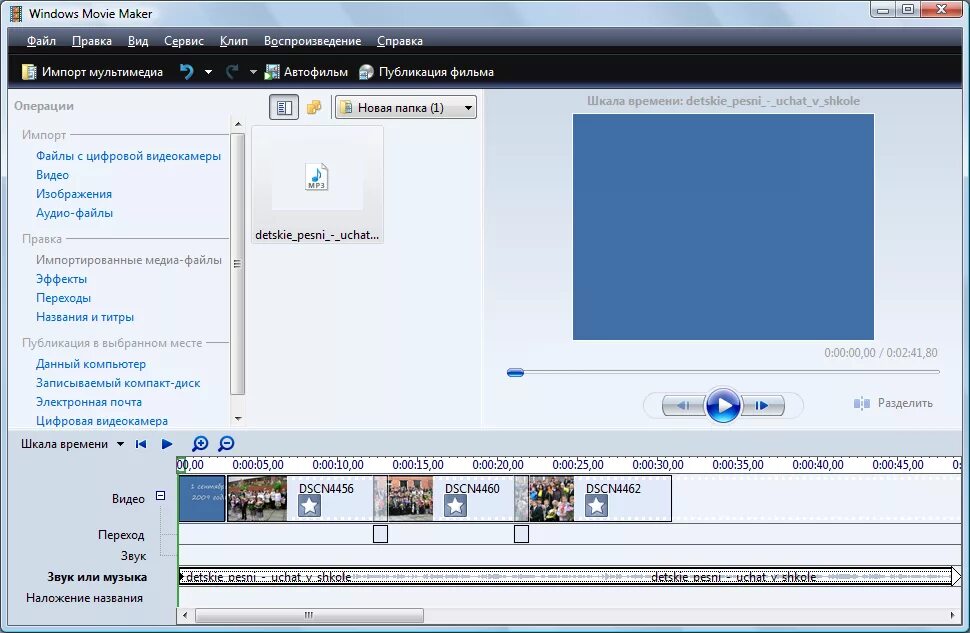Click timeline horizontal scrollbar left arrow
The height and width of the screenshot is (633, 970).
tap(185, 616)
